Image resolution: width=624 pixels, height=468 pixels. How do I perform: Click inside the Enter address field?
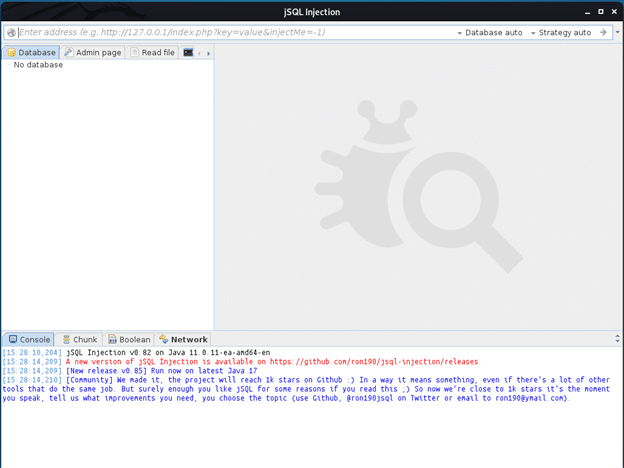click(230, 32)
